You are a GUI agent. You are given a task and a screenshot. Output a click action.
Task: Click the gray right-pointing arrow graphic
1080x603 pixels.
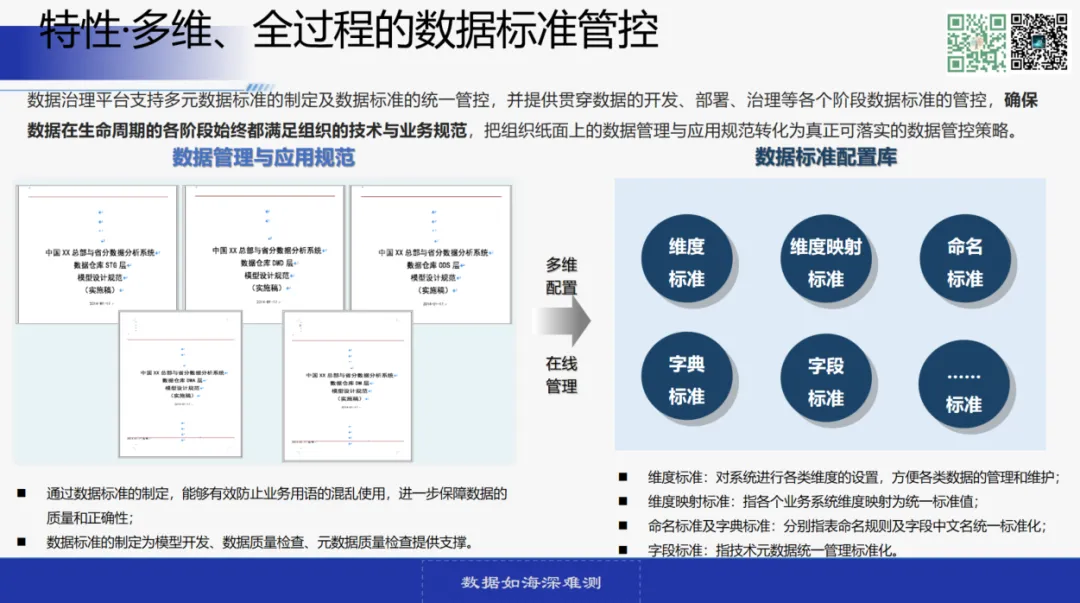[x=561, y=321]
